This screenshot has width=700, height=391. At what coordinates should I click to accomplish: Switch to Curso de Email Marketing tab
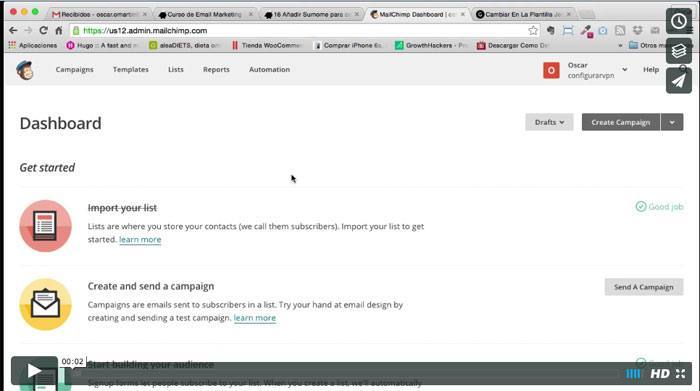click(x=205, y=14)
